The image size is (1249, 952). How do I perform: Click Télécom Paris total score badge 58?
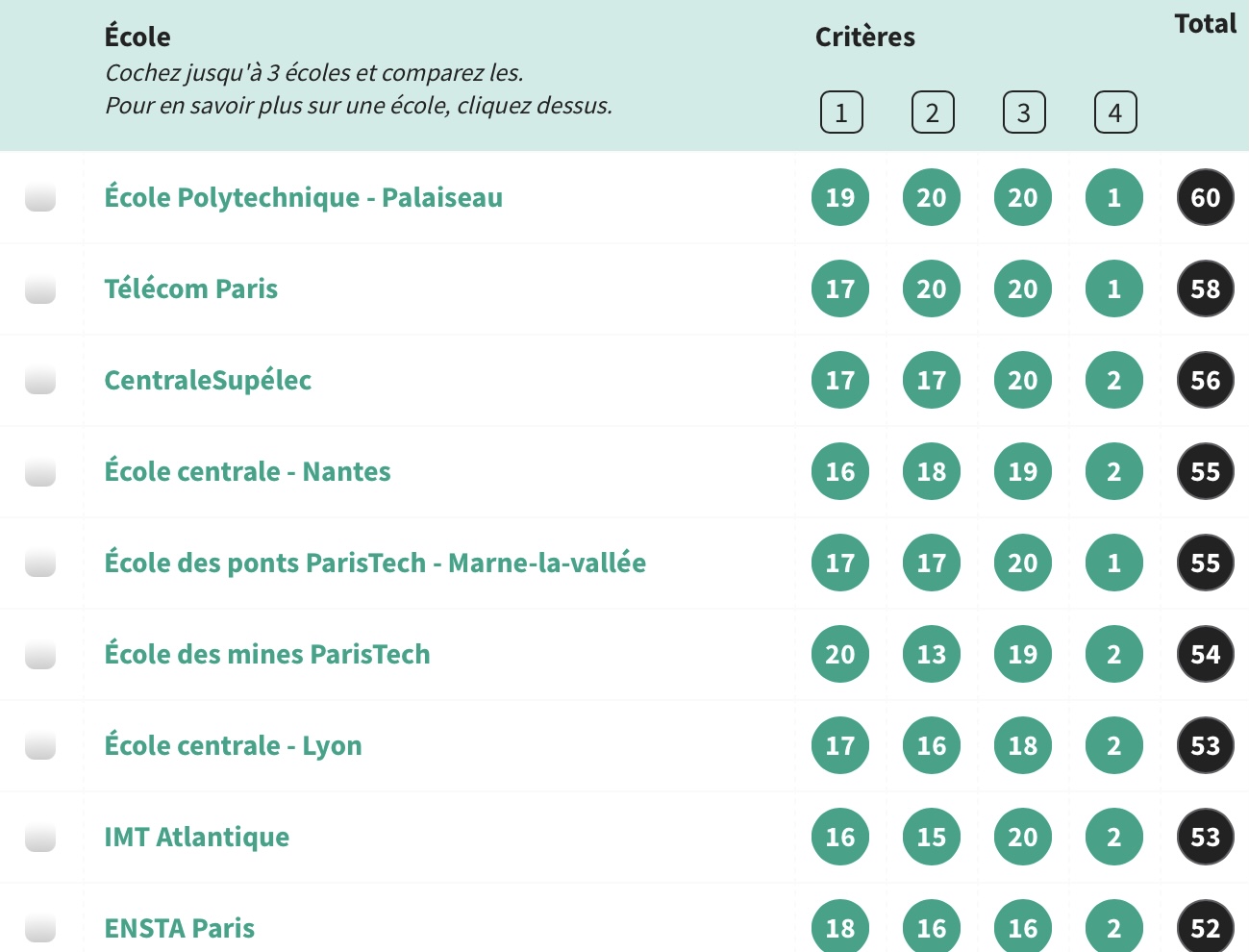1205,288
